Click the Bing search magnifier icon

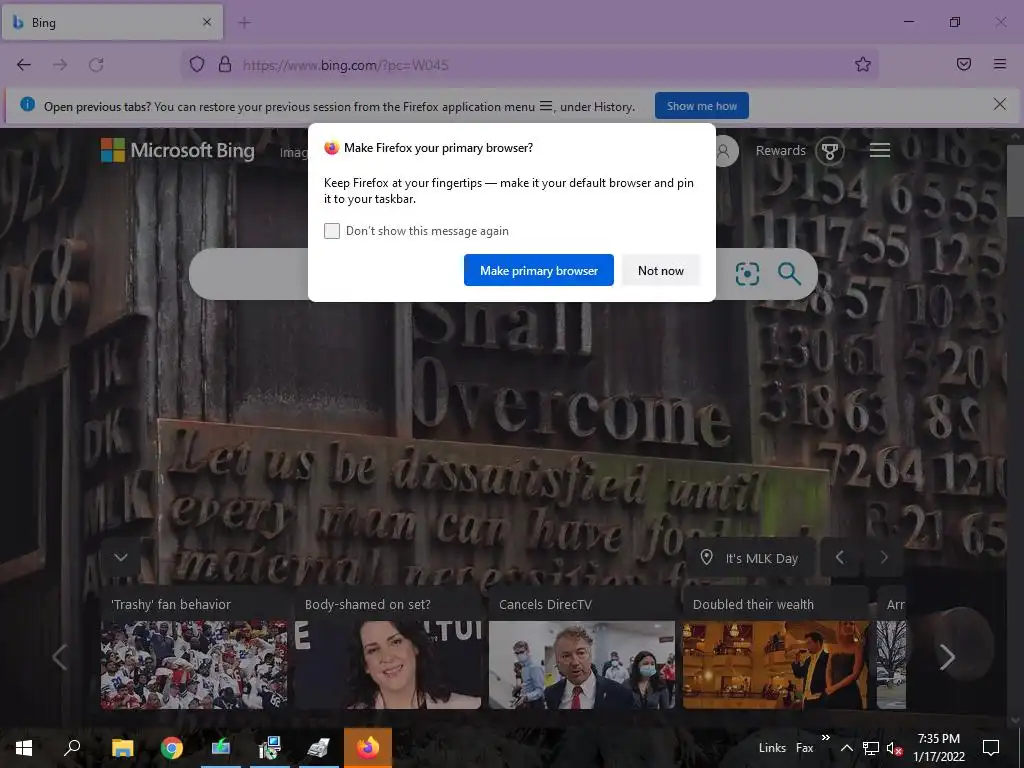[789, 274]
